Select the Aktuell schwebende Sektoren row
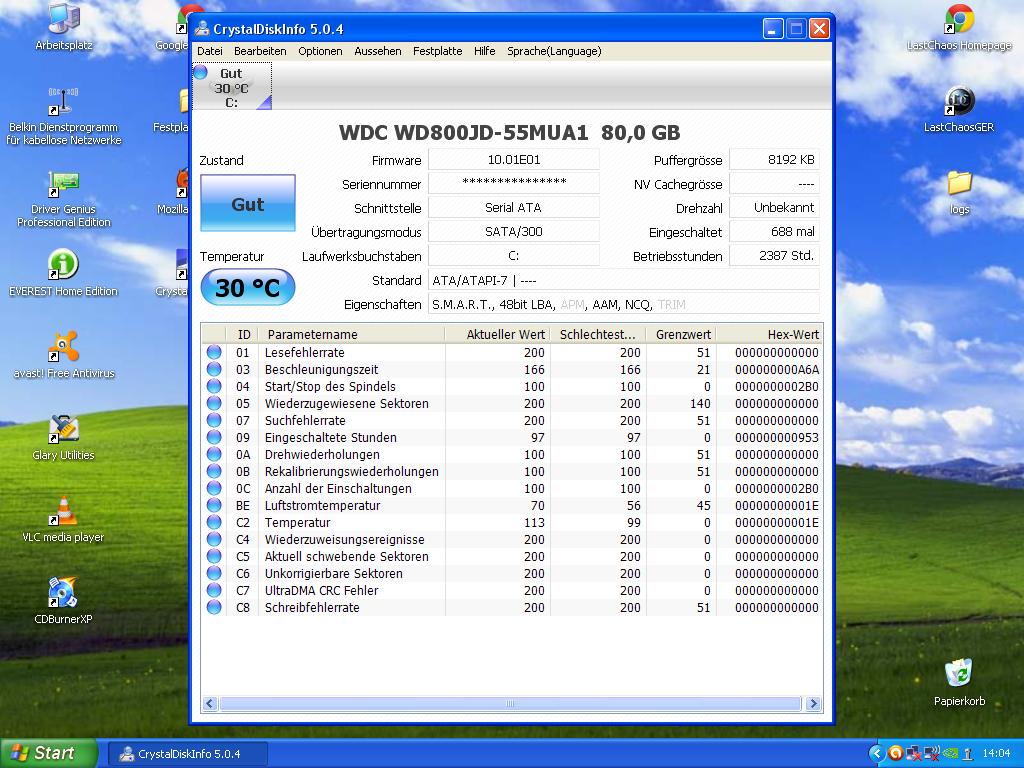 tap(511, 556)
